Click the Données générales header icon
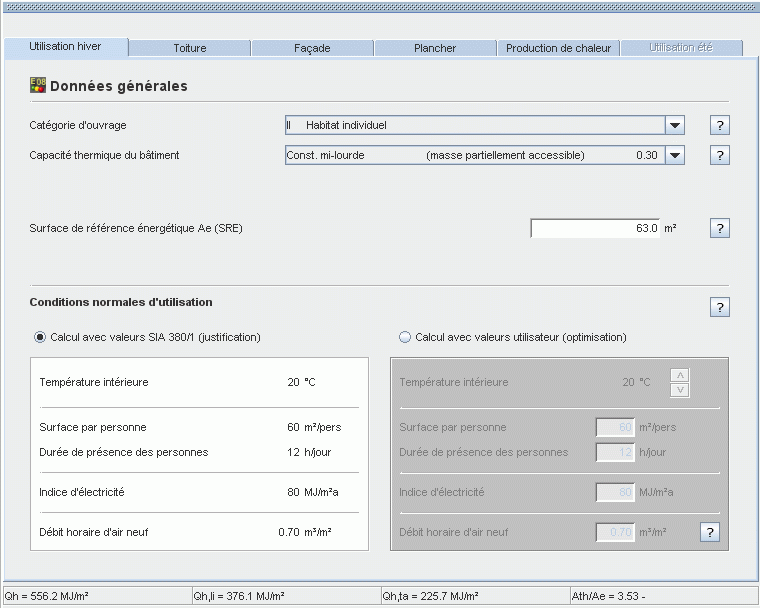Screen dimensions: 760x608 pyautogui.click(x=38, y=86)
